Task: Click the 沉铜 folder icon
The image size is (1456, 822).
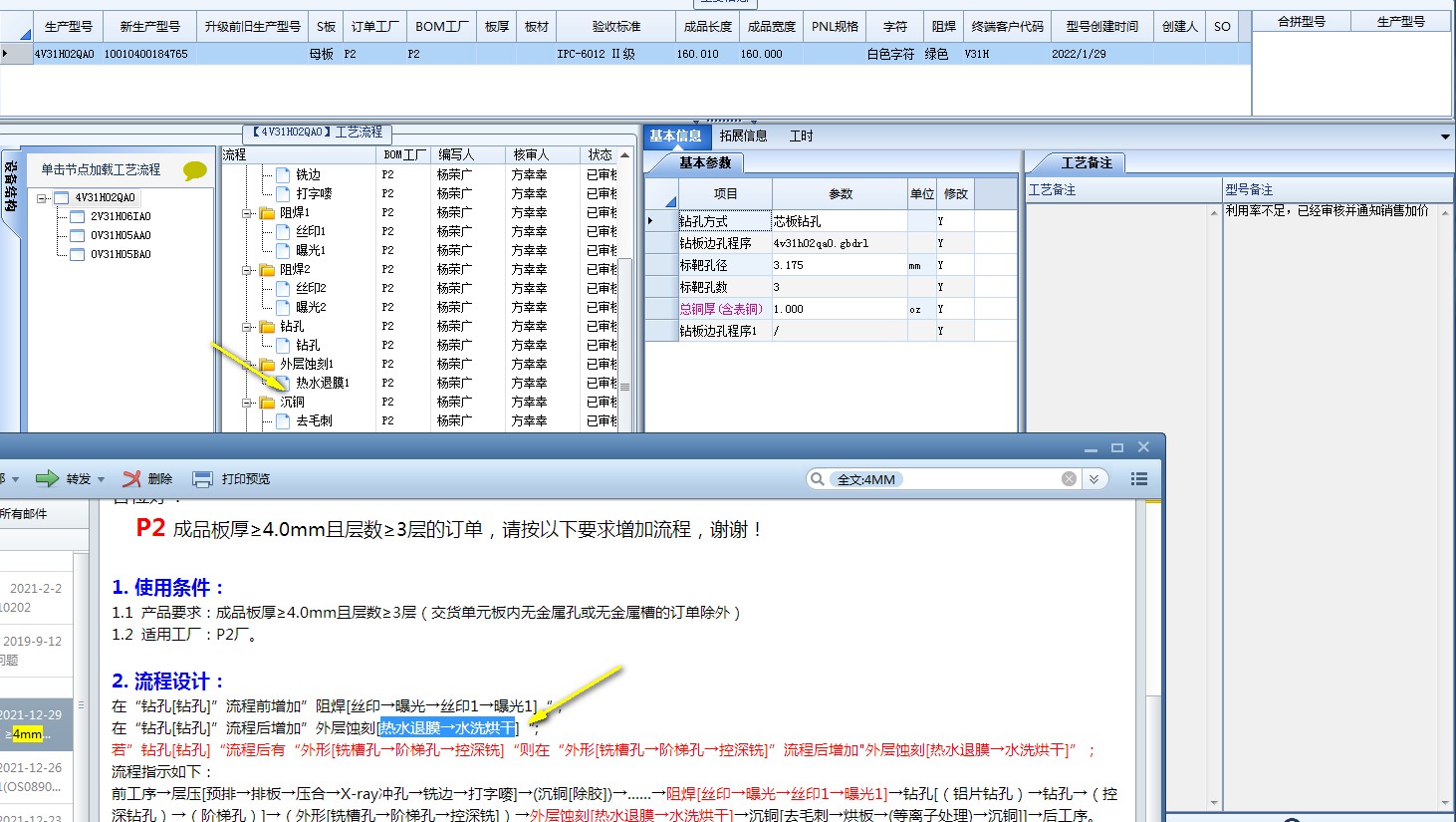Action: click(267, 403)
